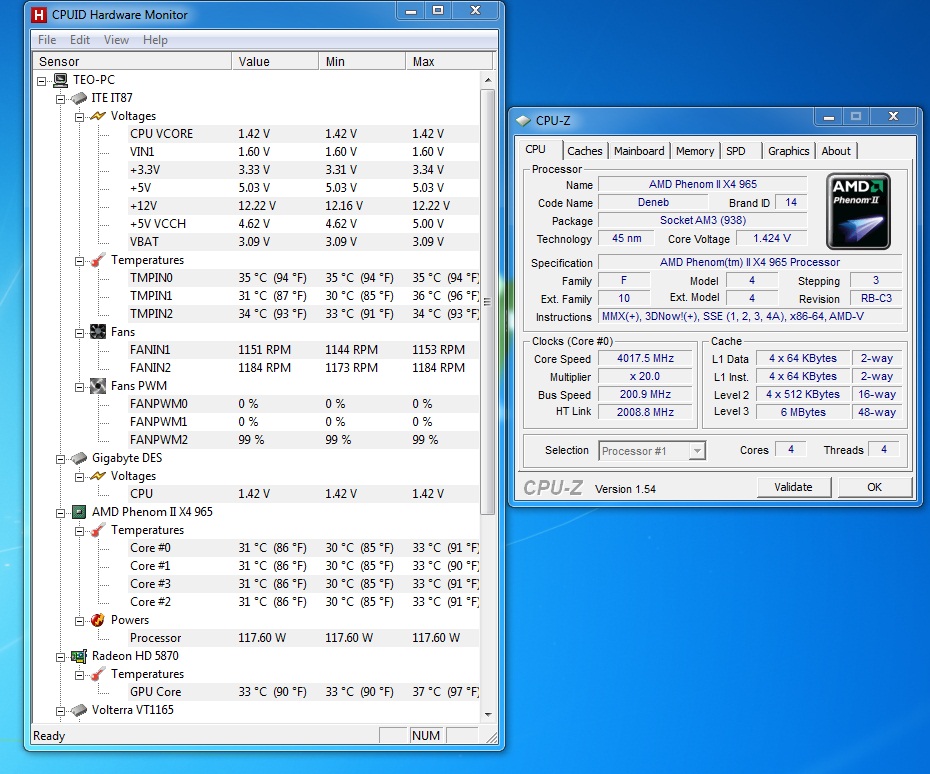Select the GPU Core temperature row
The width and height of the screenshot is (930, 774).
304,692
